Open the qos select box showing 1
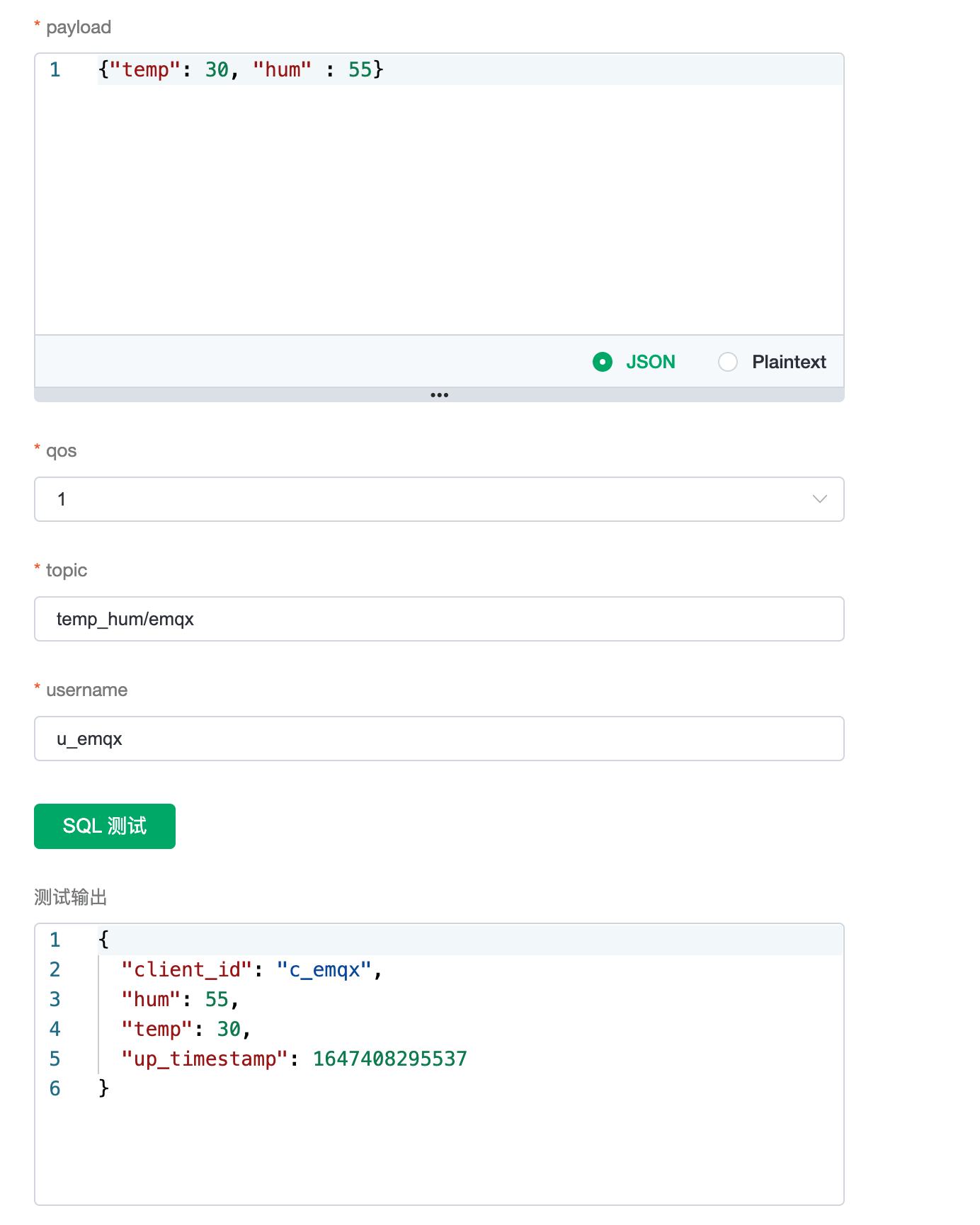 (x=425, y=499)
